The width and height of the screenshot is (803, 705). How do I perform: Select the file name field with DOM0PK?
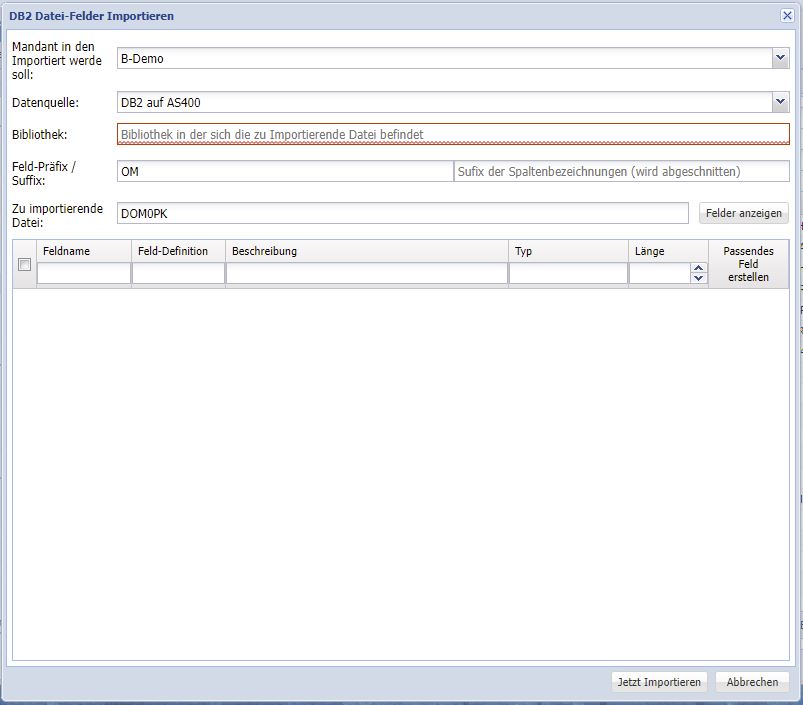[x=402, y=213]
